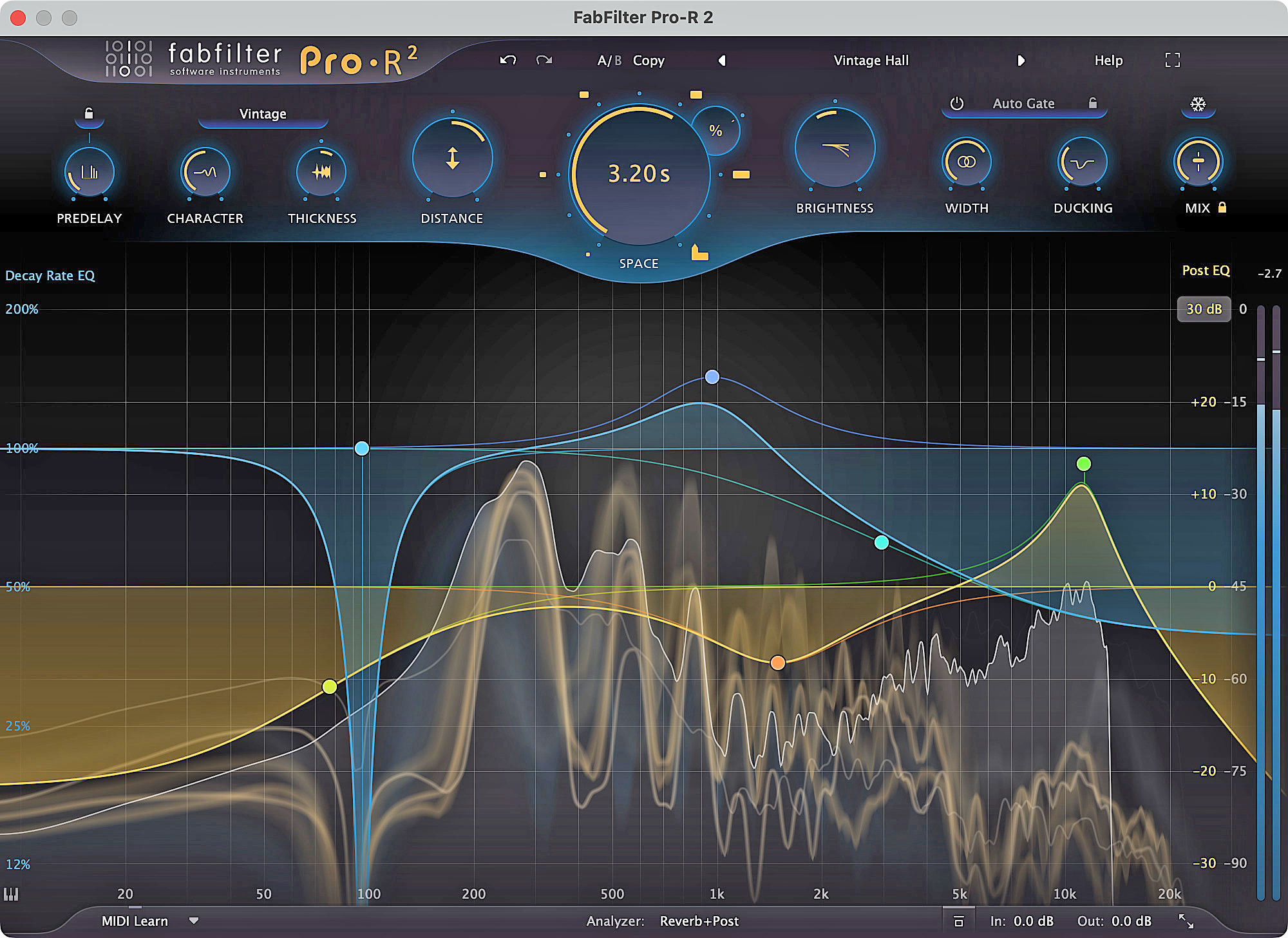Toggle the predelay lock icon
The image size is (1288, 938).
point(89,113)
